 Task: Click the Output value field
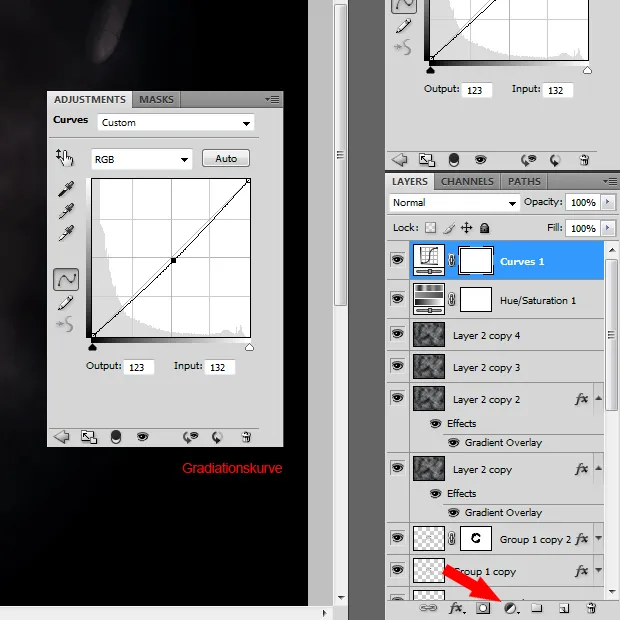[137, 367]
